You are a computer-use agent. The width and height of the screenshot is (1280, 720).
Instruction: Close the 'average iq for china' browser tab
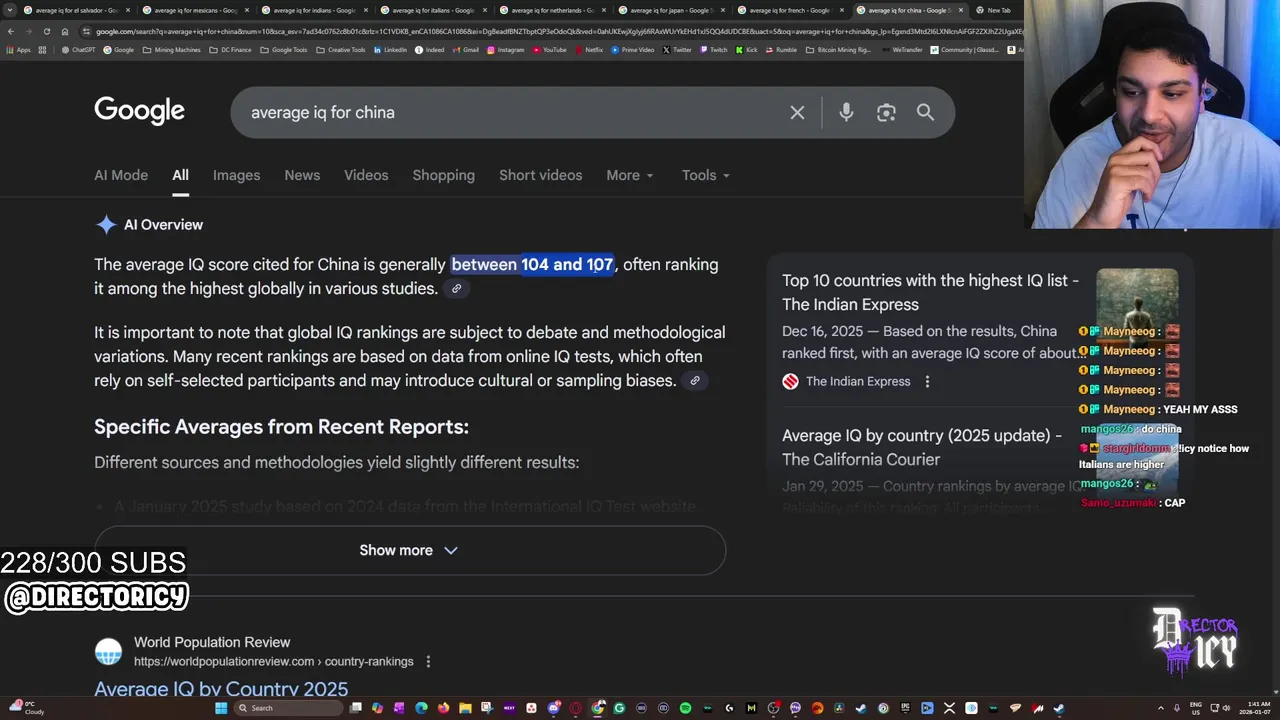tap(961, 10)
